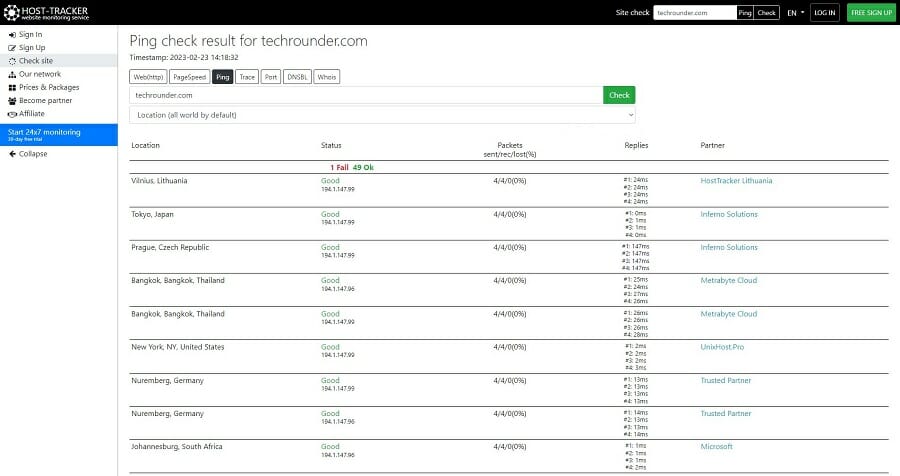Click the Sign Up pencil icon
The width and height of the screenshot is (900, 476).
(x=12, y=48)
